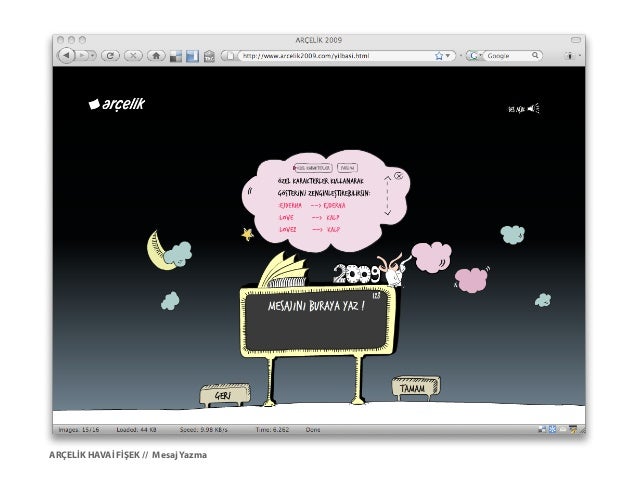This screenshot has width=638, height=479.
Task: Click the browser Forward arrow
Action: point(82,55)
